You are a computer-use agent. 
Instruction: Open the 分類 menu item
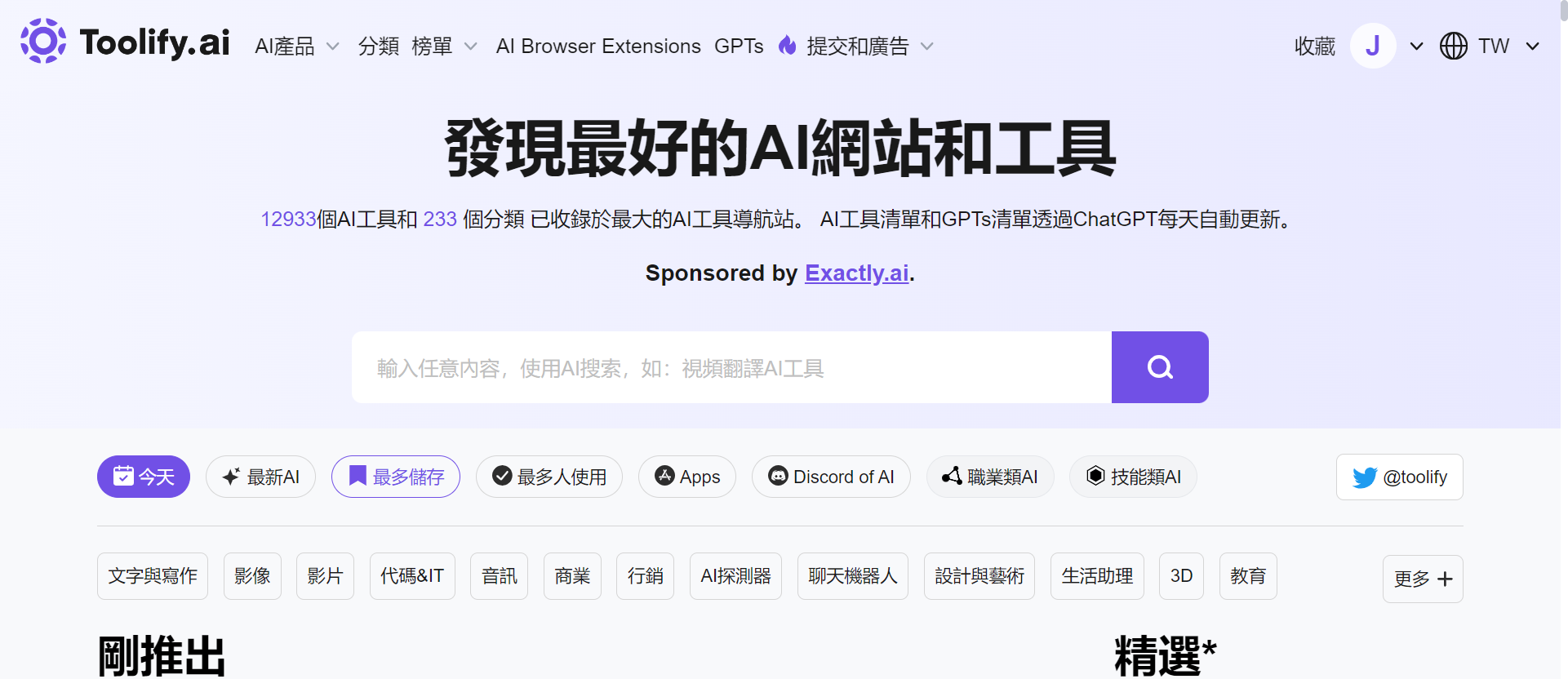(379, 47)
